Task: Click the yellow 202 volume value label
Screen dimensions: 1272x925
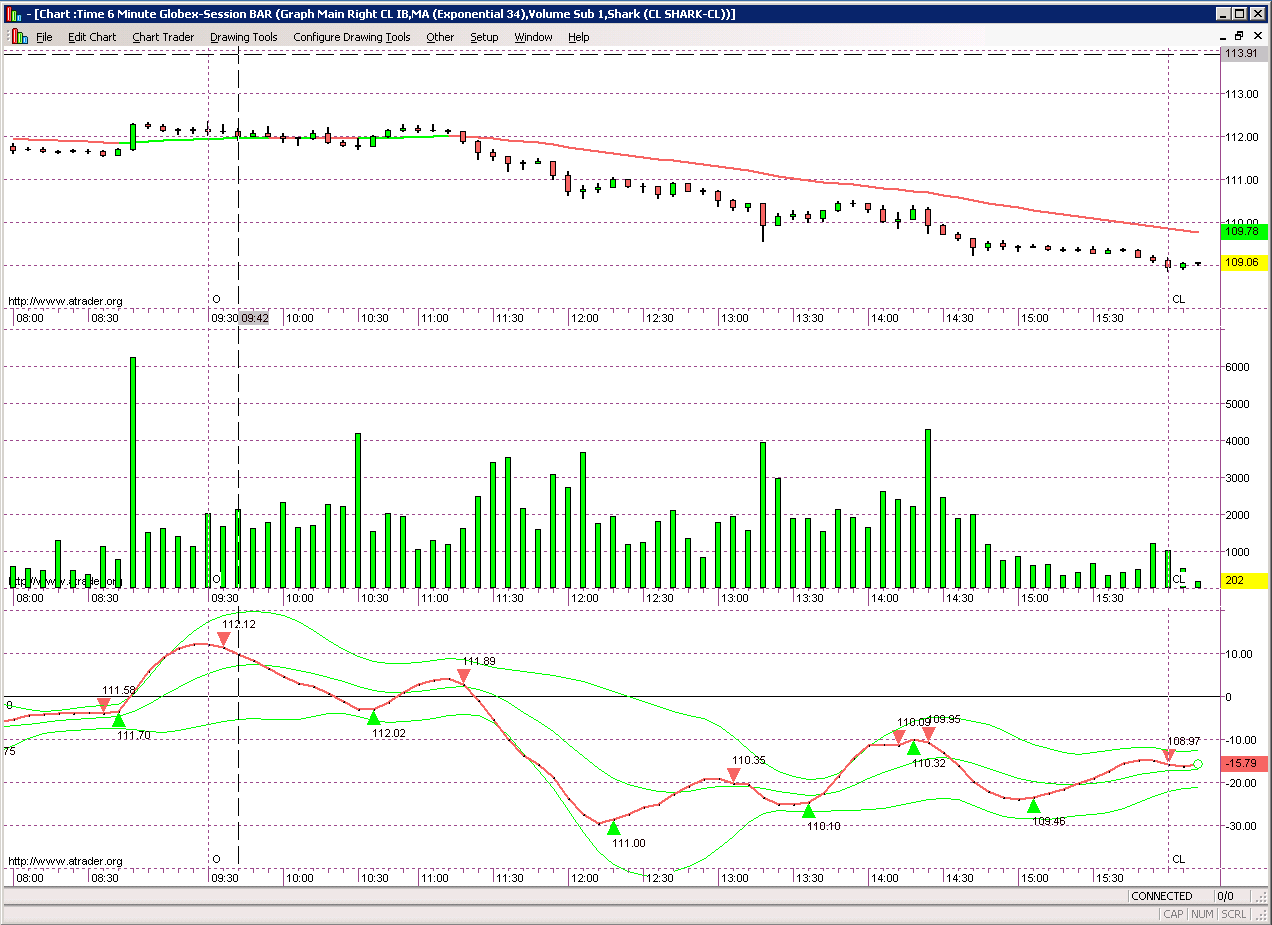Action: tap(1244, 580)
